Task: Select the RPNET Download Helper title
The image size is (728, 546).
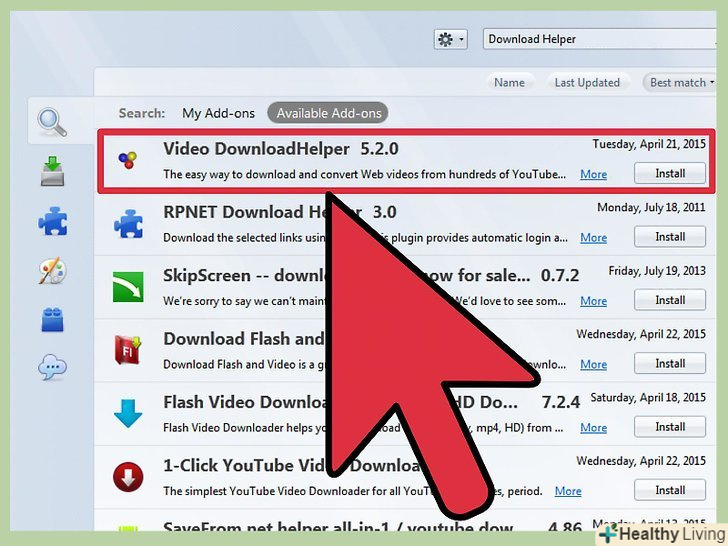Action: tap(263, 212)
